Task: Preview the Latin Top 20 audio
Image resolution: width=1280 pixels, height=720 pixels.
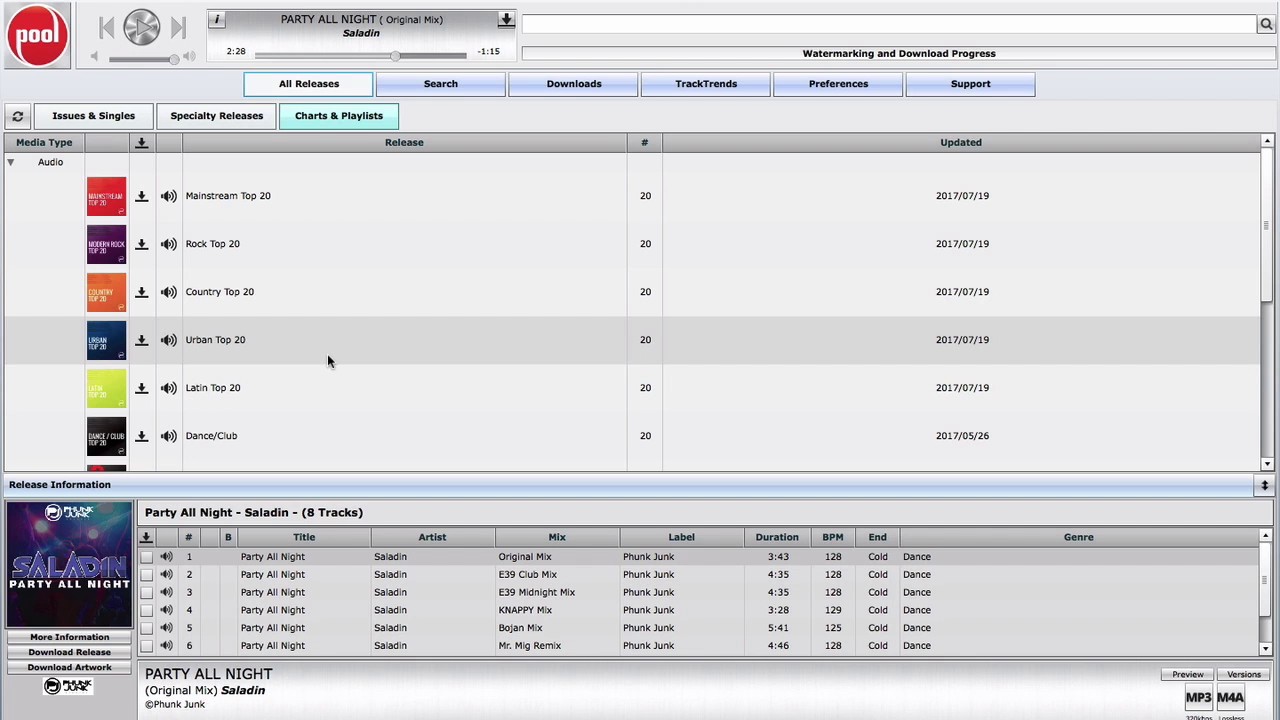Action: (x=168, y=388)
